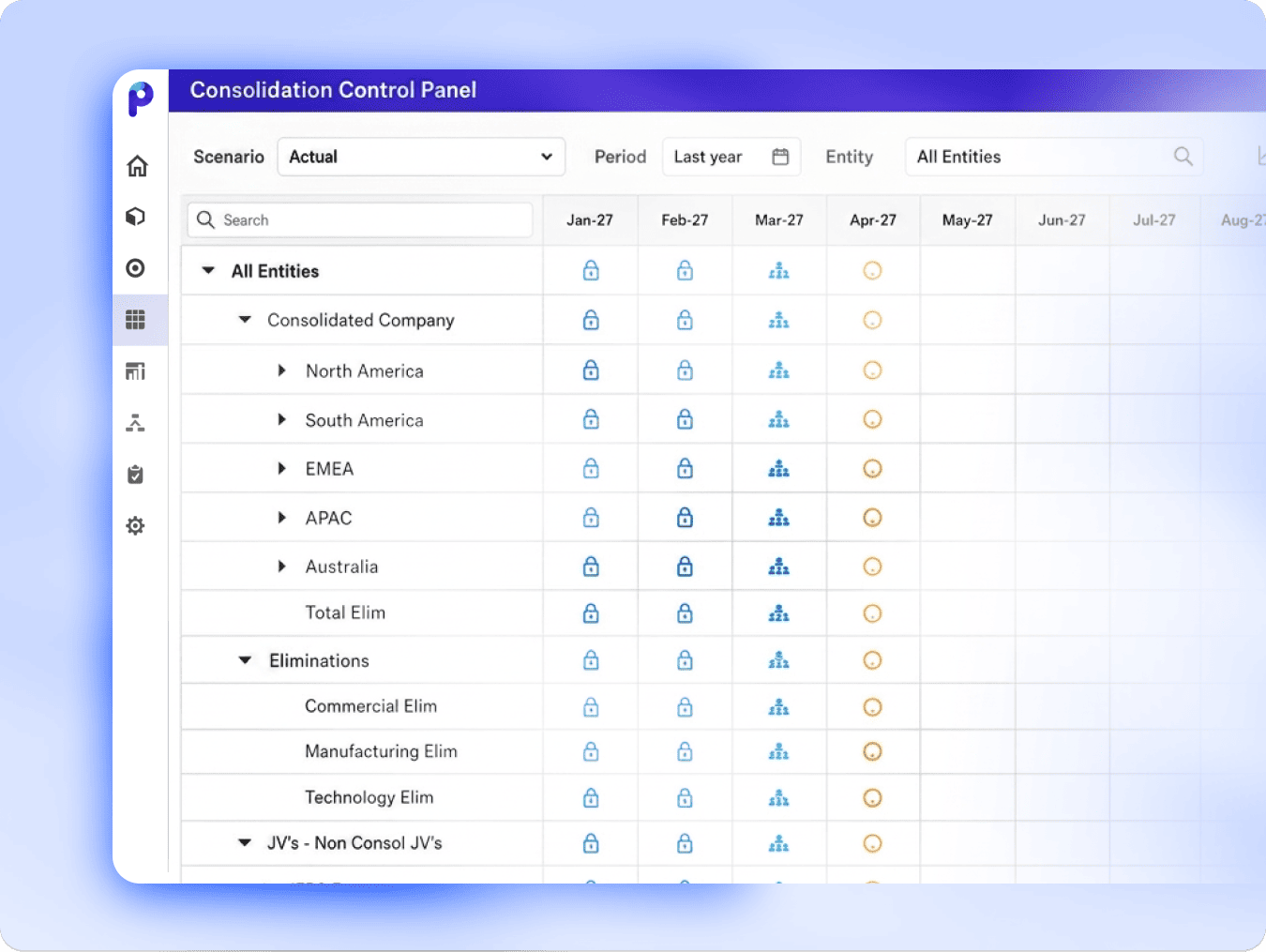Collapse the All Entities tree node
The width and height of the screenshot is (1266, 952).
click(208, 271)
